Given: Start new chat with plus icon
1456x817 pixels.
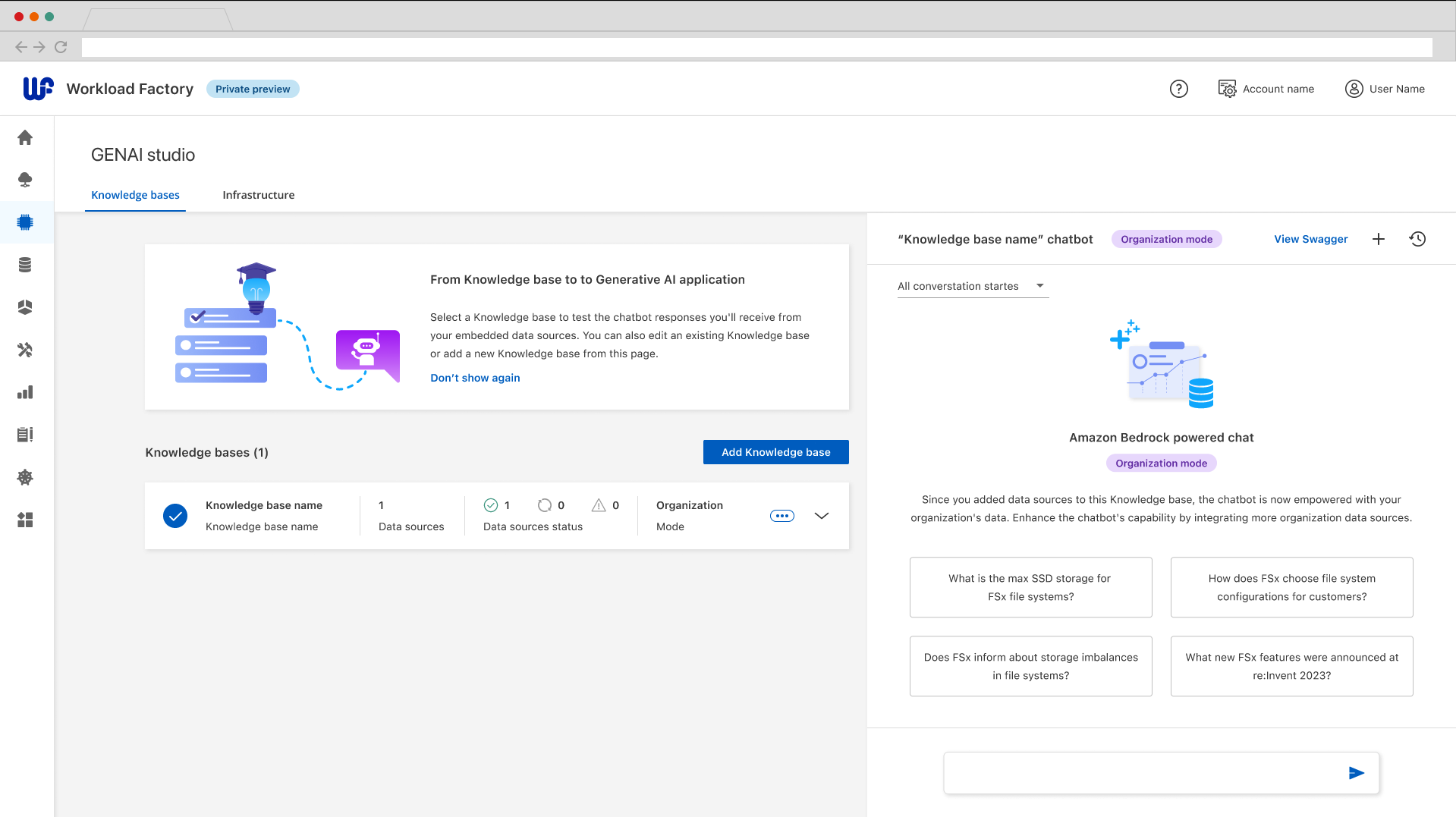Looking at the screenshot, I should click(x=1379, y=239).
